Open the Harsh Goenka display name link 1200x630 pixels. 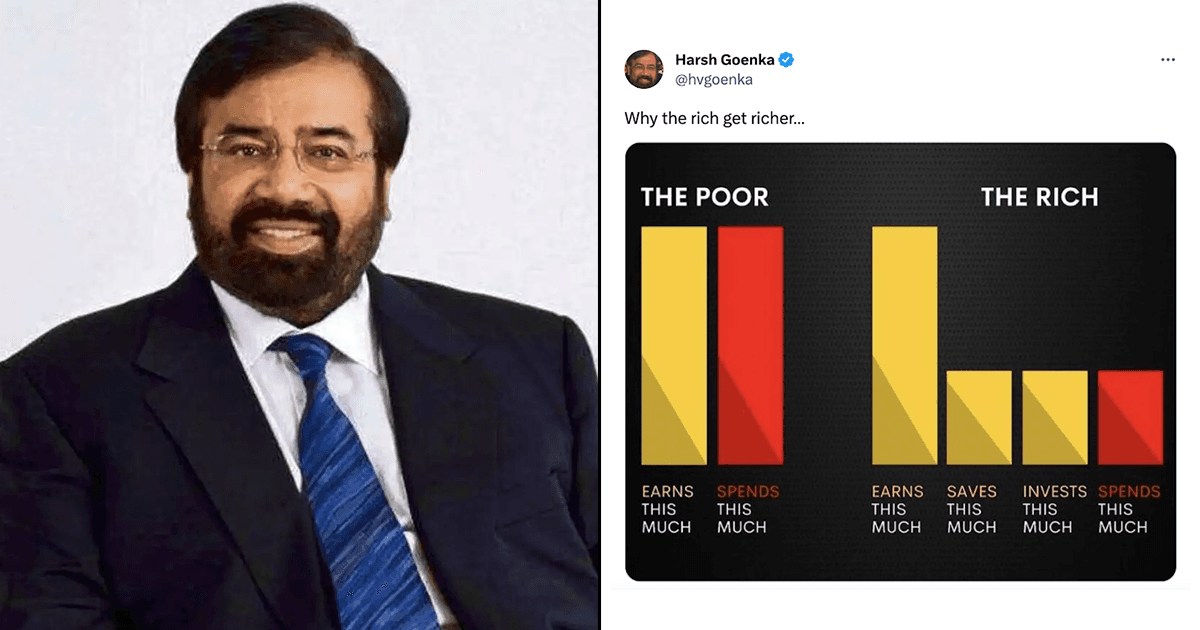coord(725,60)
